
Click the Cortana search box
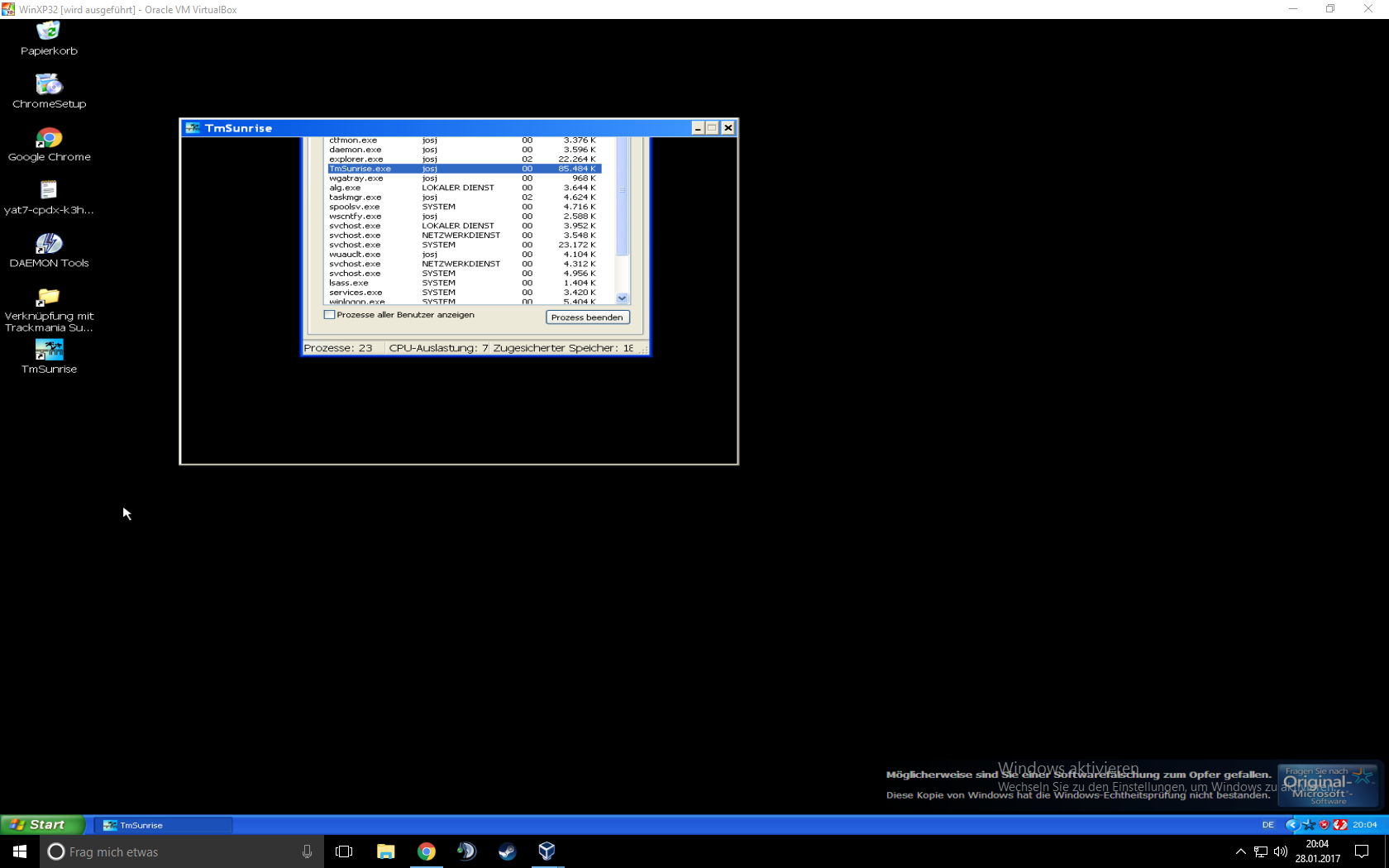tap(180, 851)
